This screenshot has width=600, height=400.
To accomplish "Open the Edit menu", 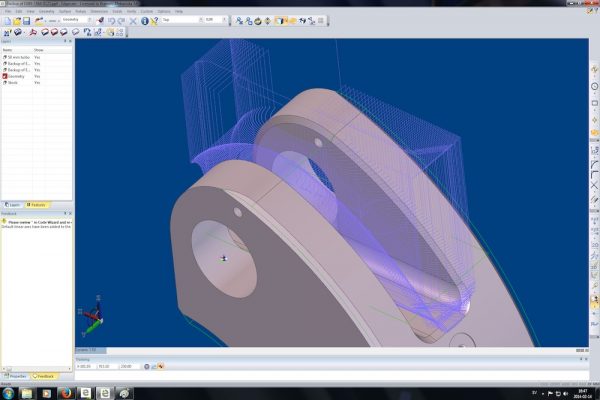I will point(19,11).
